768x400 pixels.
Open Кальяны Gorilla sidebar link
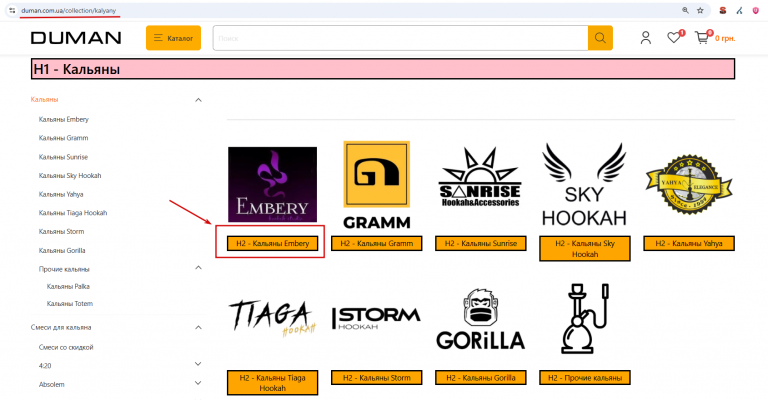point(62,251)
